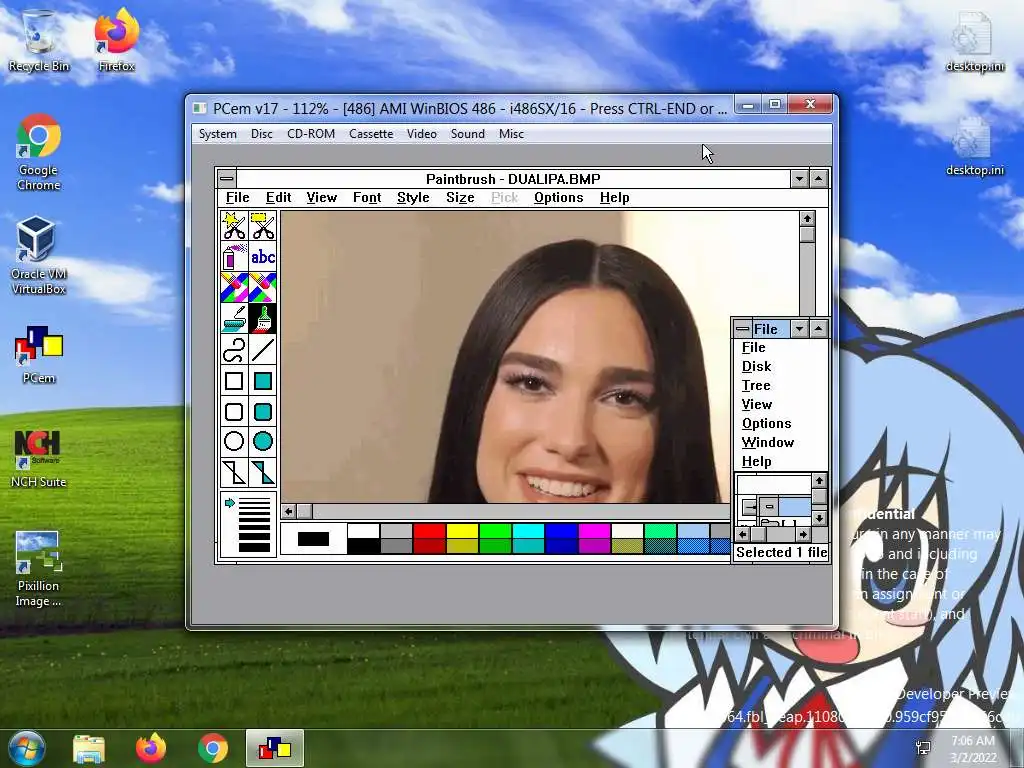Select the empty Box tool
The width and height of the screenshot is (1024, 768).
(234, 381)
